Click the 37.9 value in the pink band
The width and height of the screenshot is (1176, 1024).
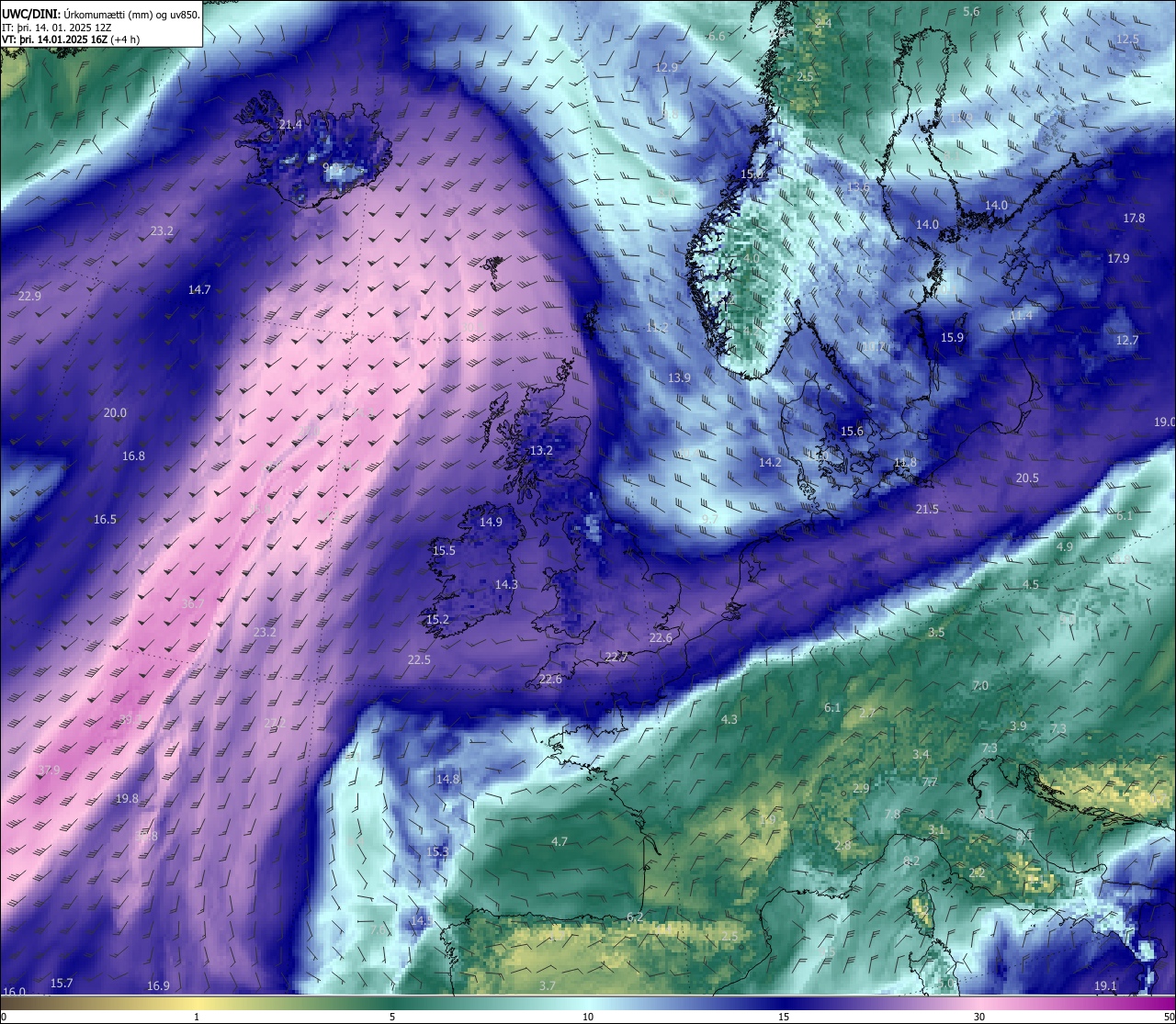(49, 770)
